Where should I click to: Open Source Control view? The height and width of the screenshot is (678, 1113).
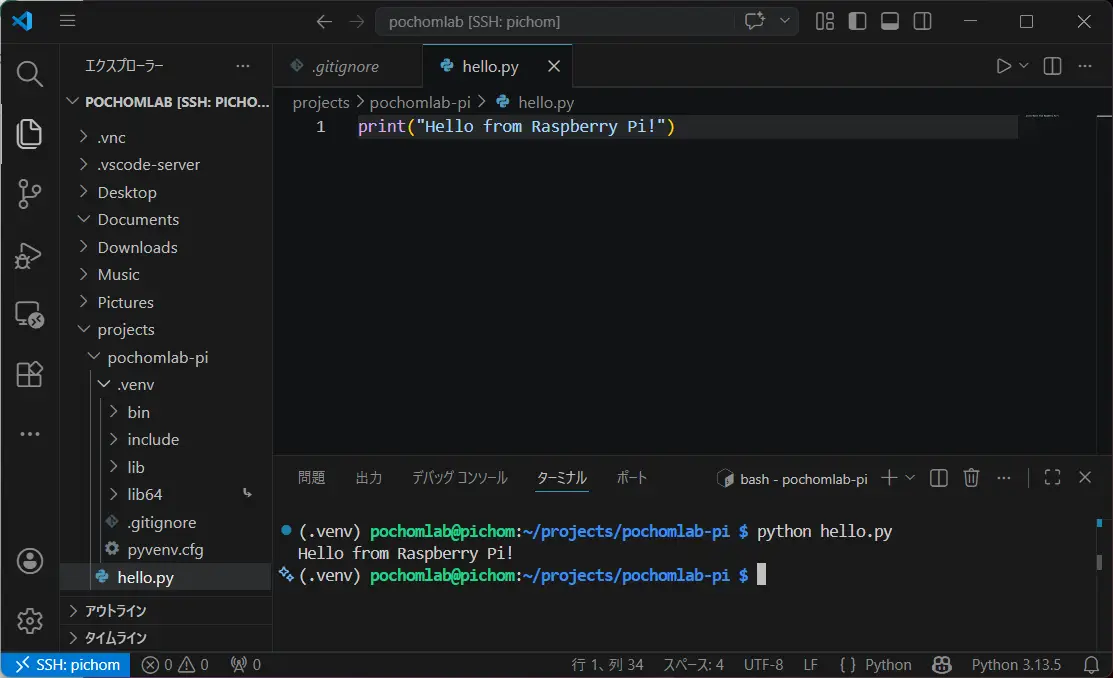tap(29, 193)
